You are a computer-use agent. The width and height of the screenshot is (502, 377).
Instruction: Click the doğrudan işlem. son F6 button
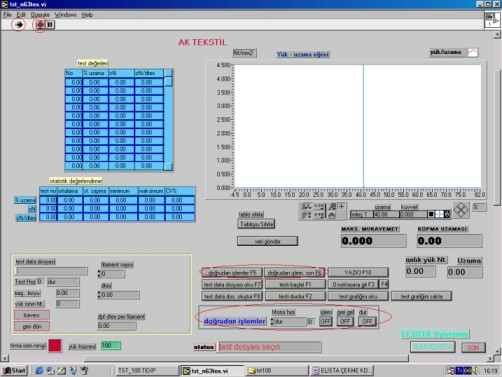[295, 273]
